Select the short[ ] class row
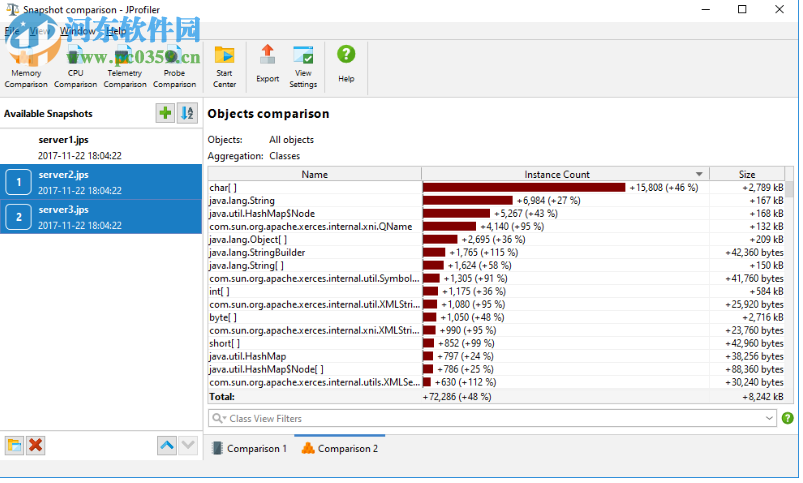The image size is (803, 483). click(x=496, y=343)
